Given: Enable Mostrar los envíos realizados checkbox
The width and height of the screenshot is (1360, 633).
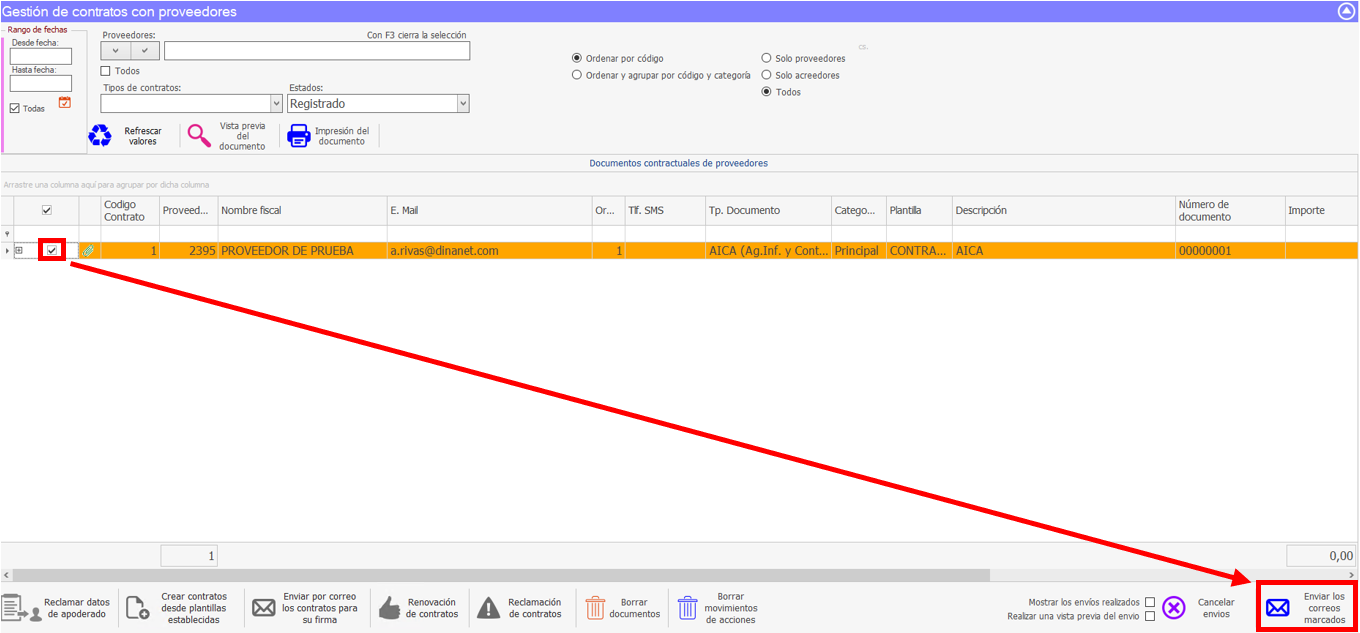Looking at the screenshot, I should (1149, 602).
